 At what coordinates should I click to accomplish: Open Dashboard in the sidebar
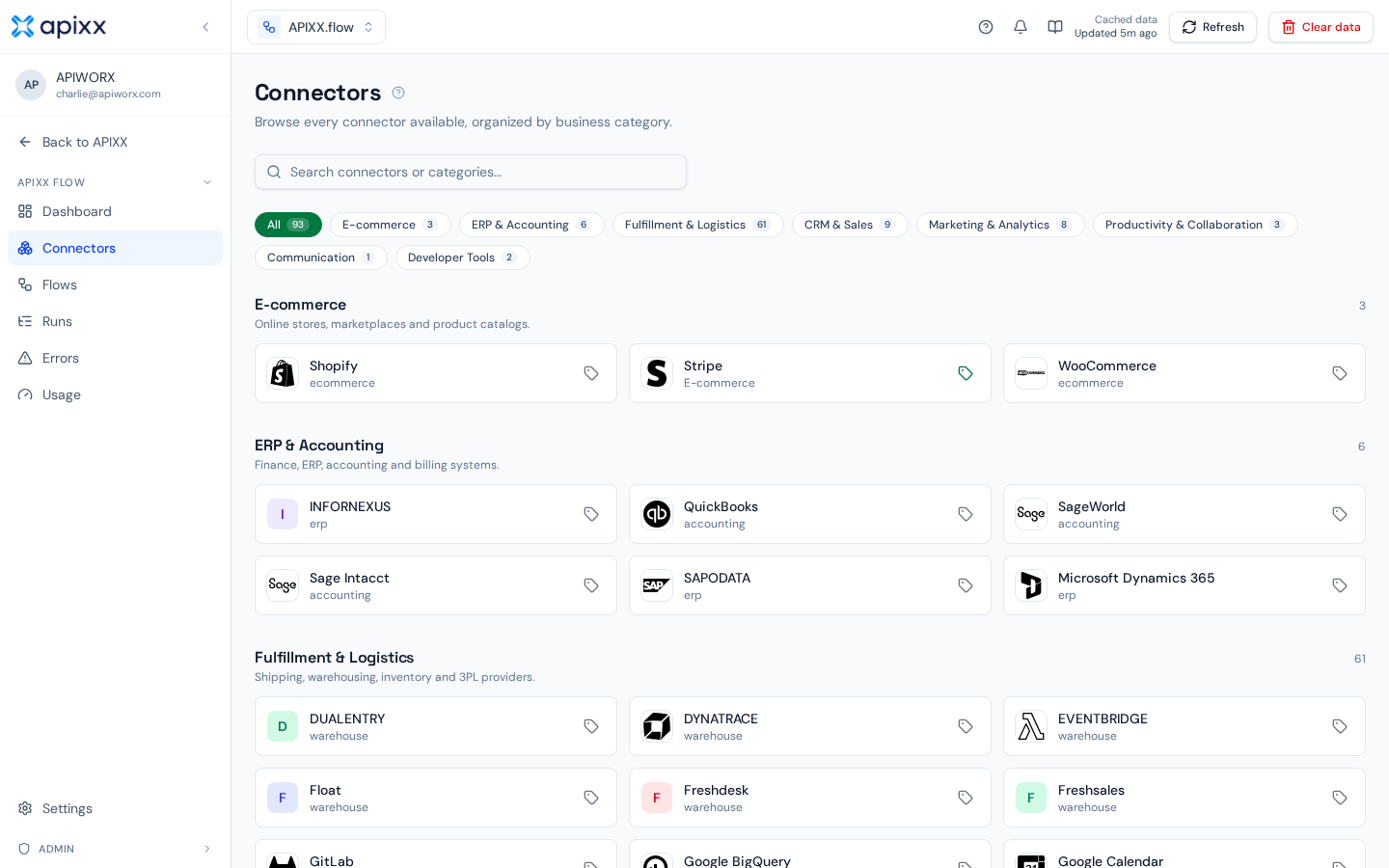point(115,211)
